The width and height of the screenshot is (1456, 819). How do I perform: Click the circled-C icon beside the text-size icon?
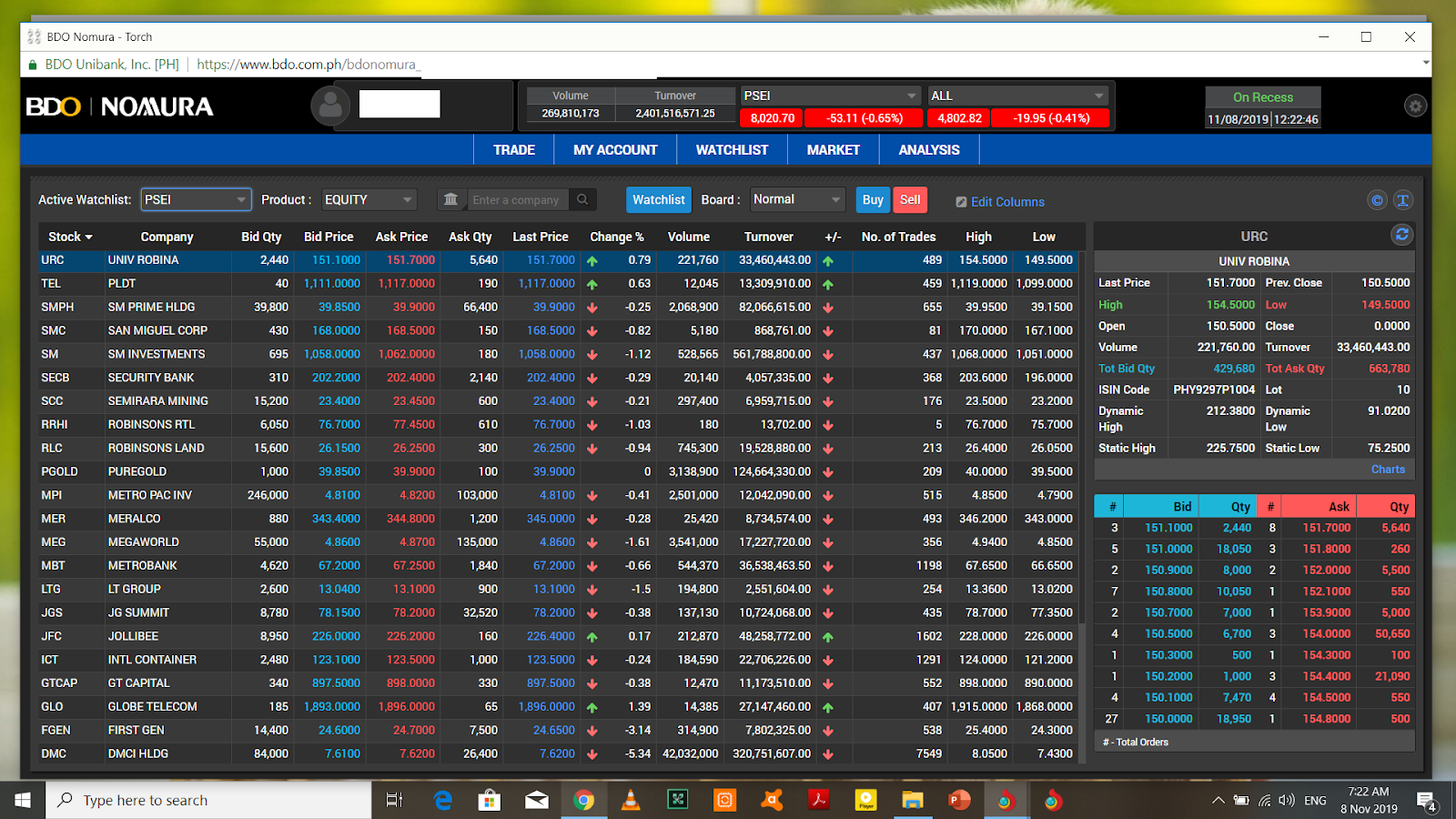pyautogui.click(x=1376, y=200)
